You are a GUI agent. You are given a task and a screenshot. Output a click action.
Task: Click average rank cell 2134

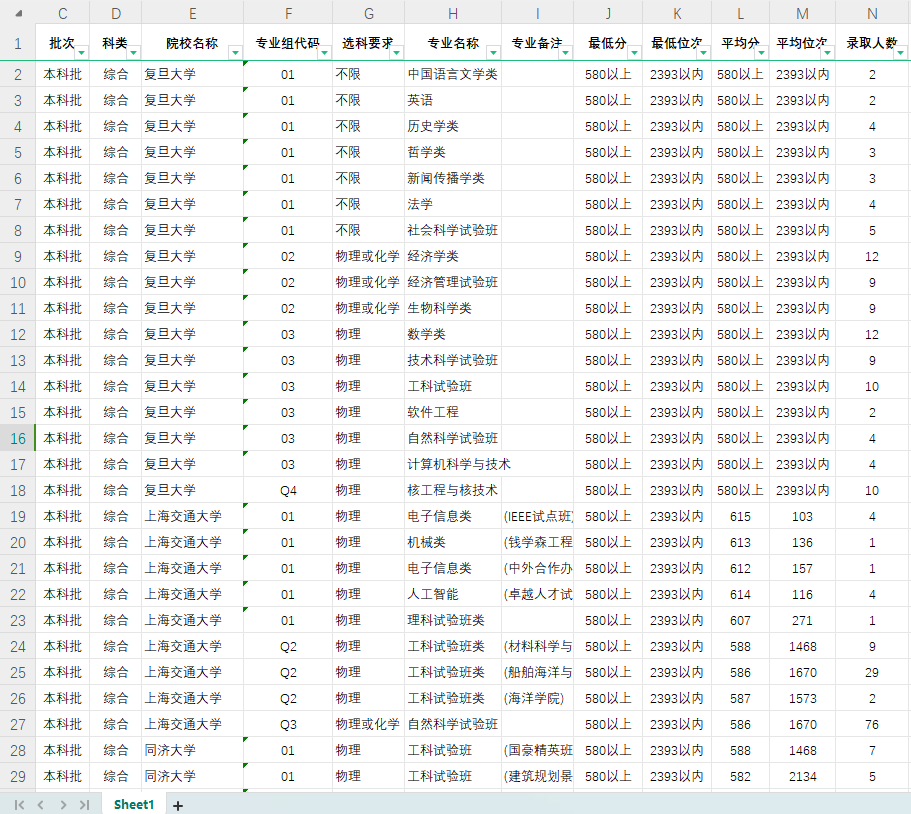(802, 776)
